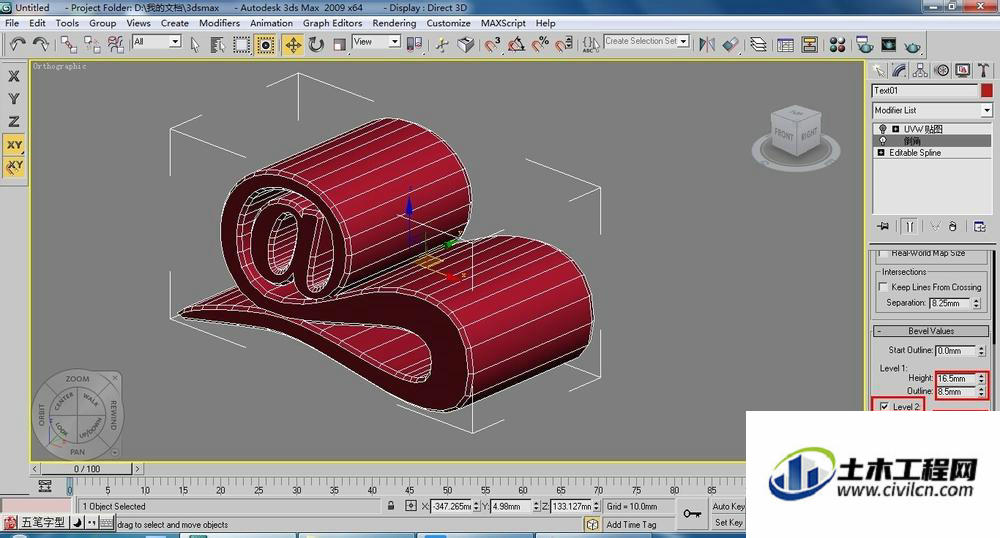
Task: Toggle the Spinner Snap icon
Action: click(x=564, y=44)
